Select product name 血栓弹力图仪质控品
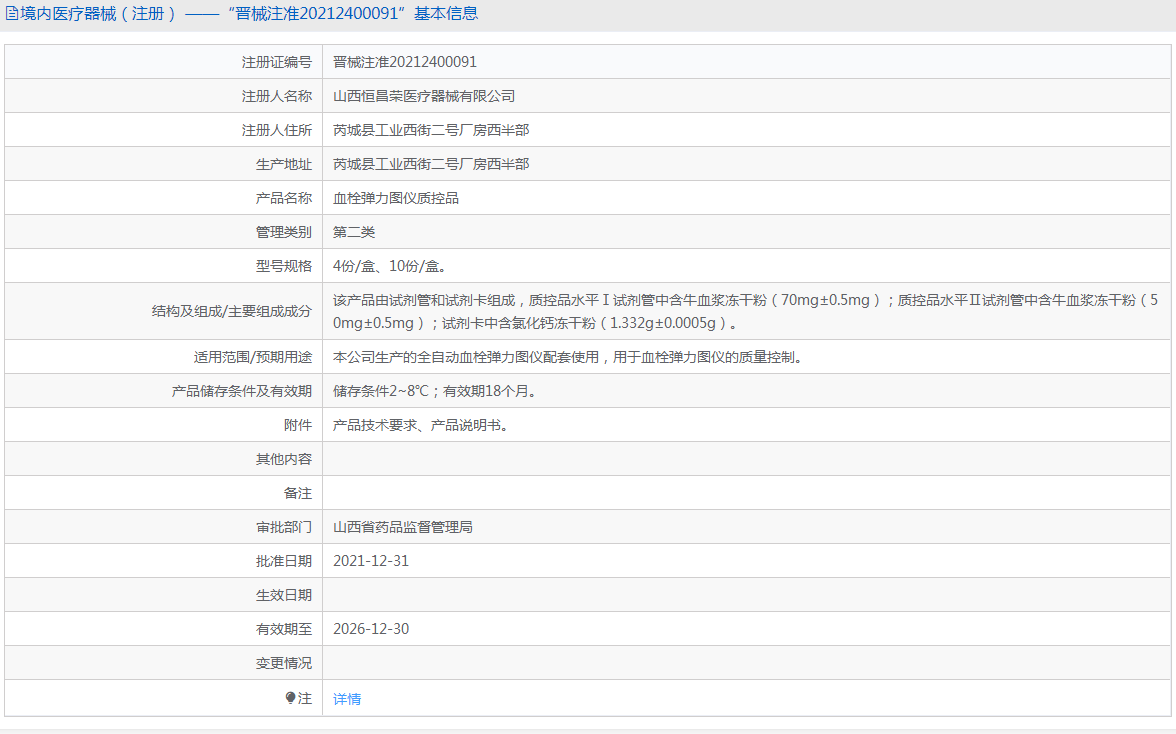This screenshot has height=734, width=1176. pos(396,198)
